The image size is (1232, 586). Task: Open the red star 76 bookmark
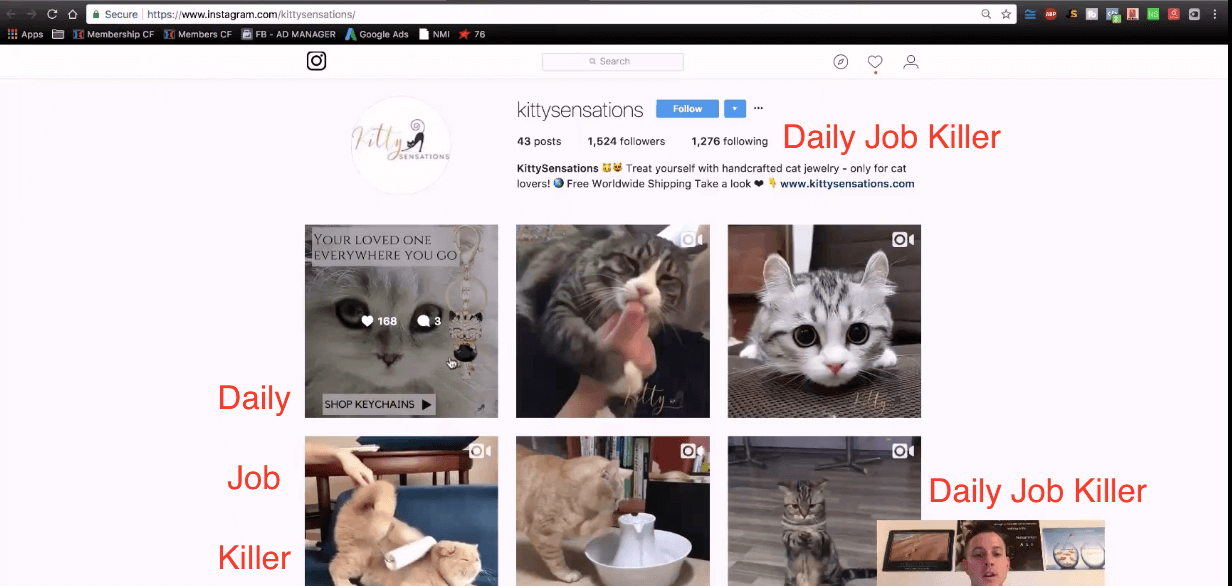[x=472, y=34]
